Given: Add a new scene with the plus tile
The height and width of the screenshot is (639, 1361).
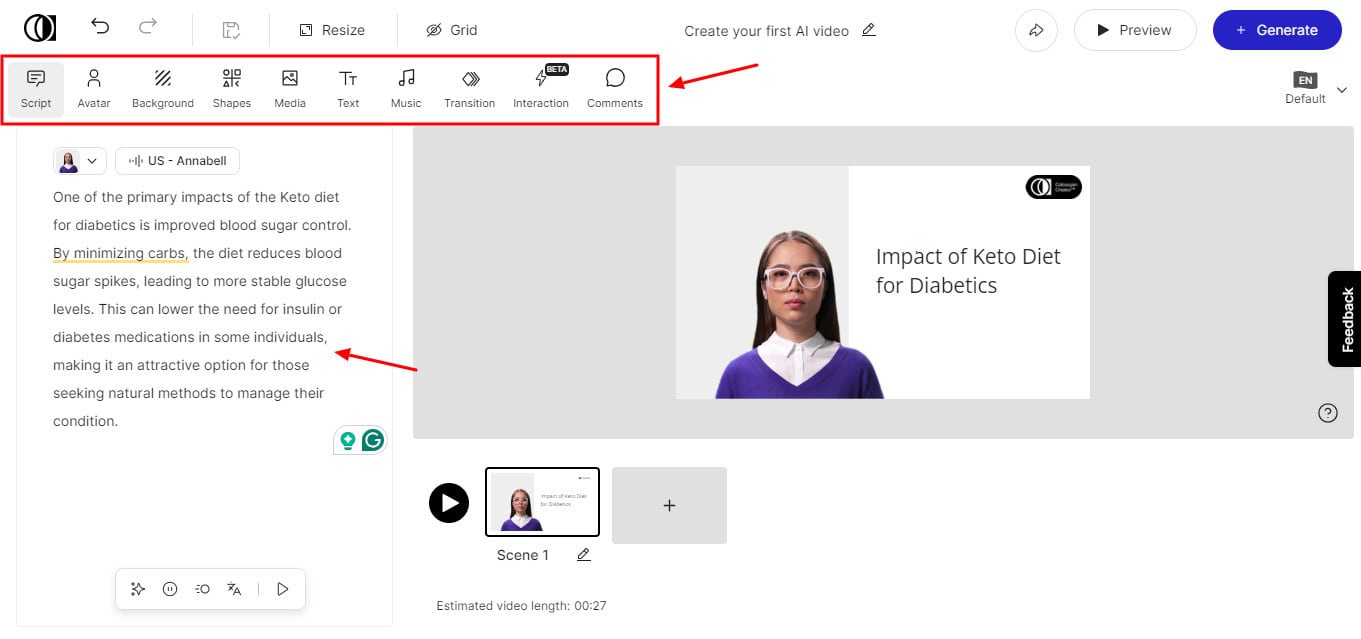Looking at the screenshot, I should [x=669, y=506].
